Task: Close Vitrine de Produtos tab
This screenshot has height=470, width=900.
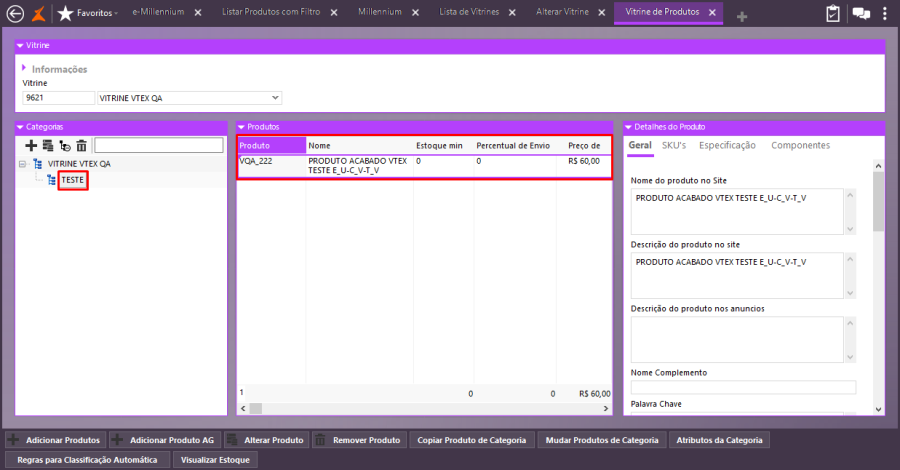Action: (x=712, y=13)
